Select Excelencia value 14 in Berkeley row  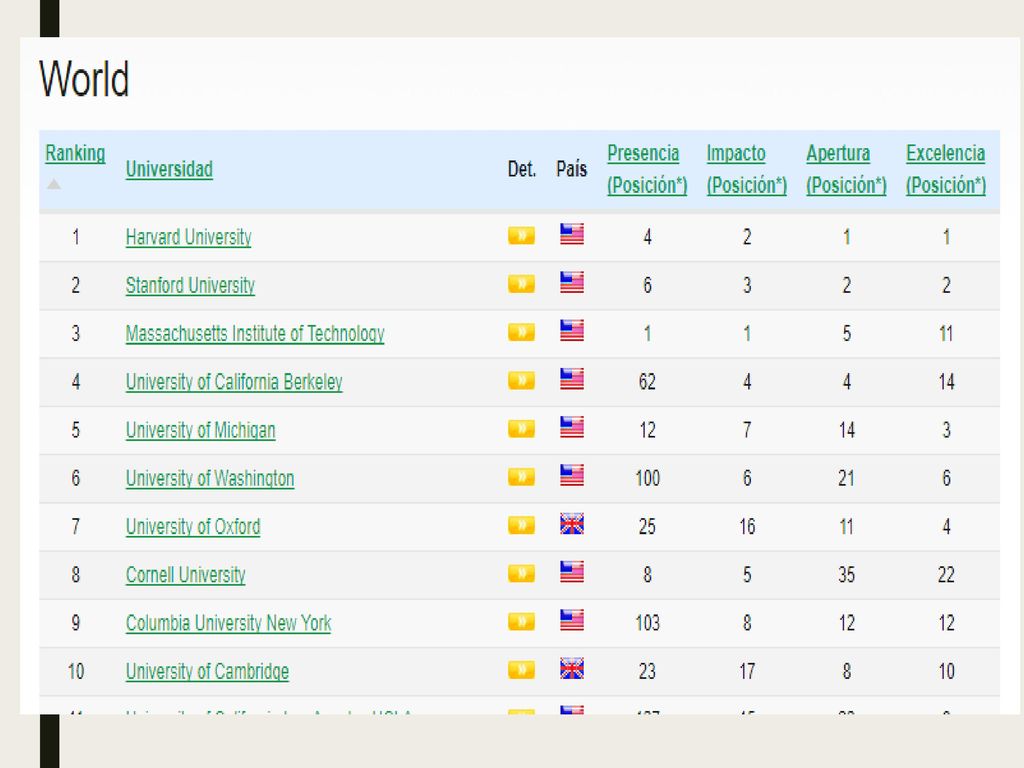point(946,382)
